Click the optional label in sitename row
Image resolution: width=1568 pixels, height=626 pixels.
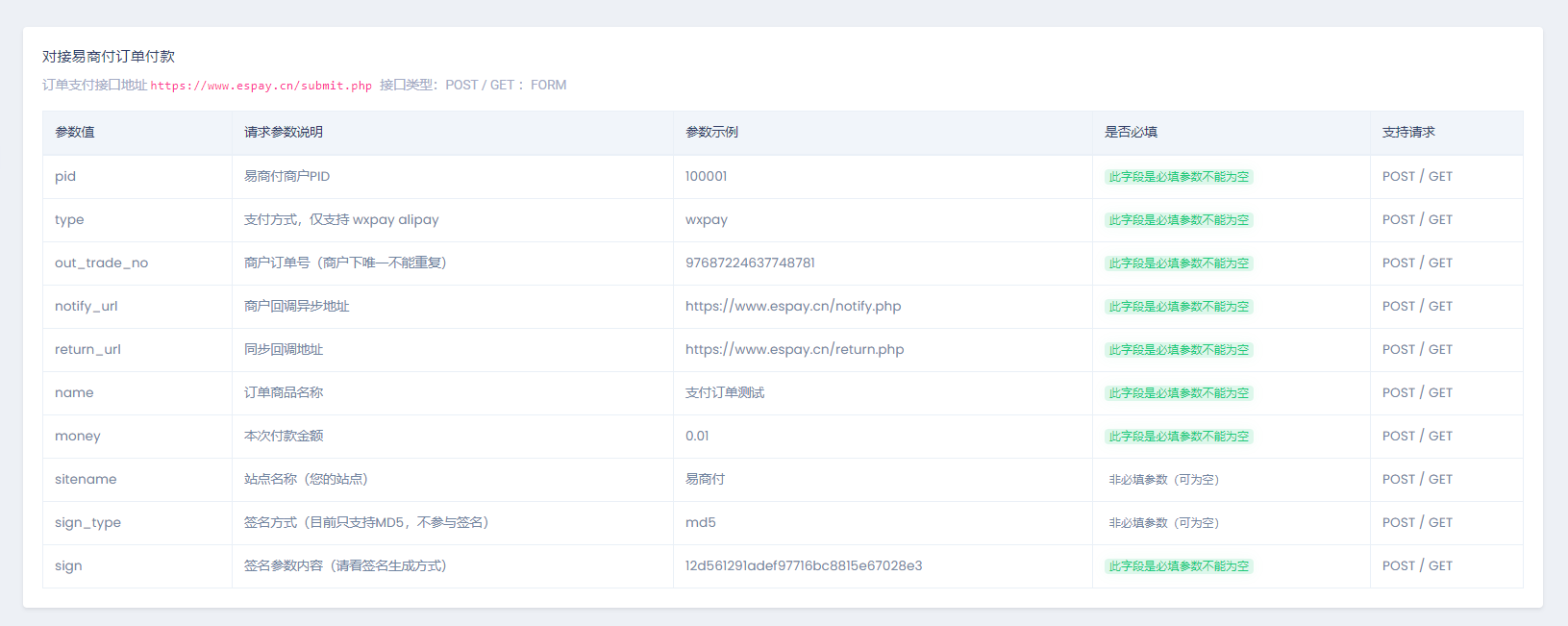1163,480
